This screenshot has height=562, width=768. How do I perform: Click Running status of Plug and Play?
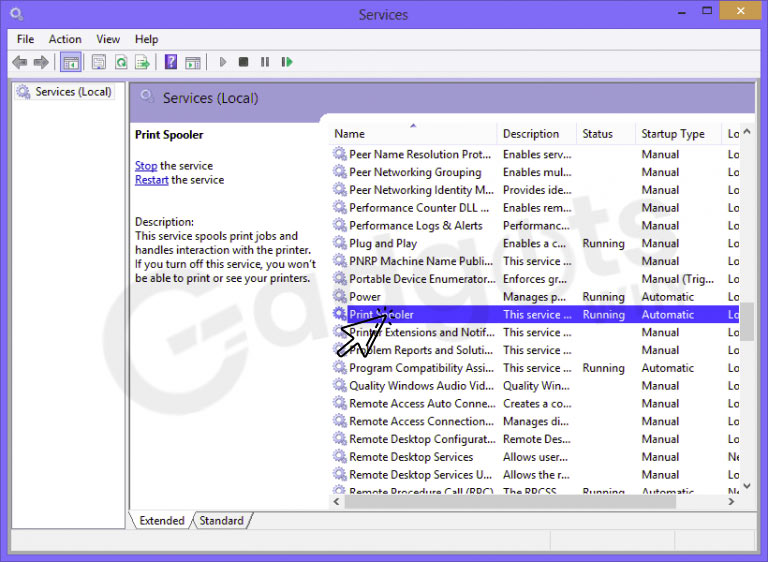coord(603,243)
